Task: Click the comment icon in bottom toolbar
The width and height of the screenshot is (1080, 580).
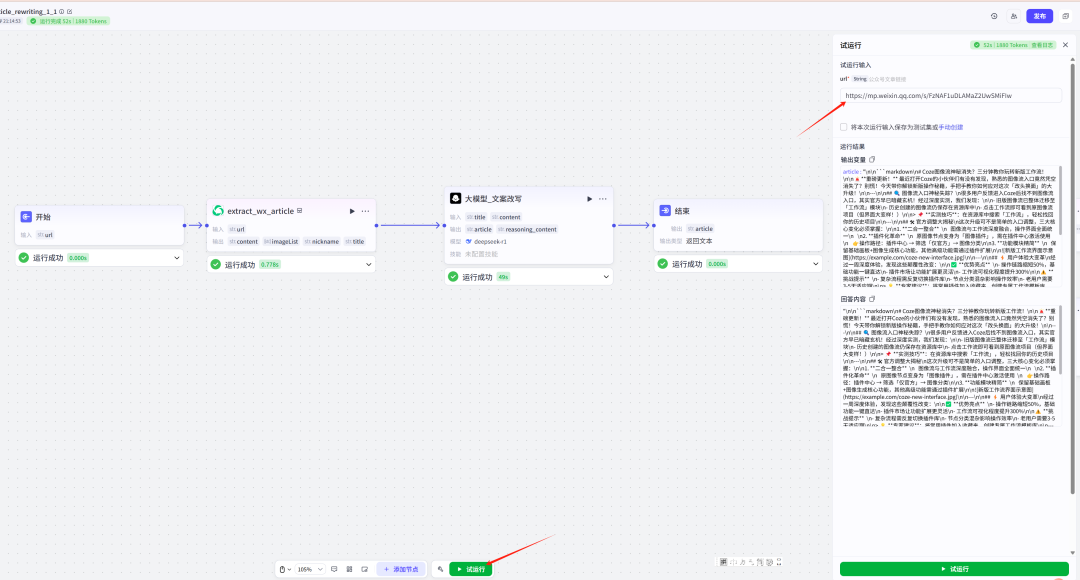Action: 334,570
